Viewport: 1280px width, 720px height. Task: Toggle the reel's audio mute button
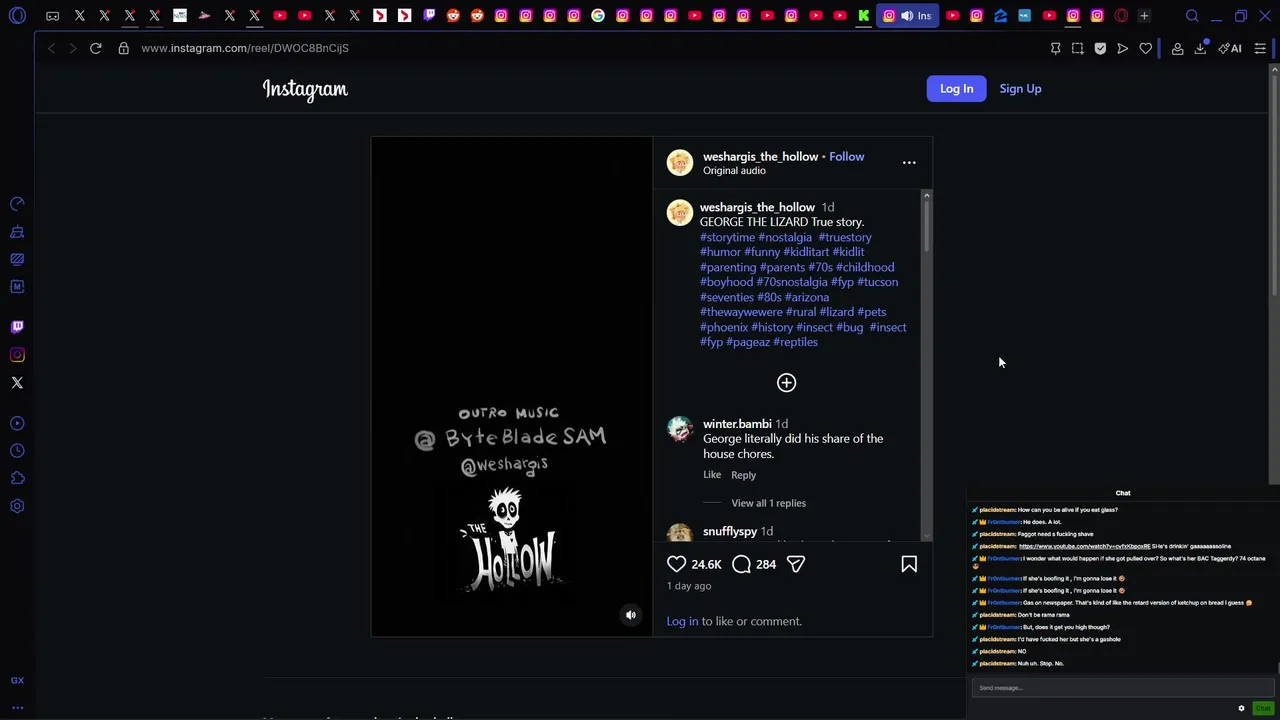coord(631,615)
